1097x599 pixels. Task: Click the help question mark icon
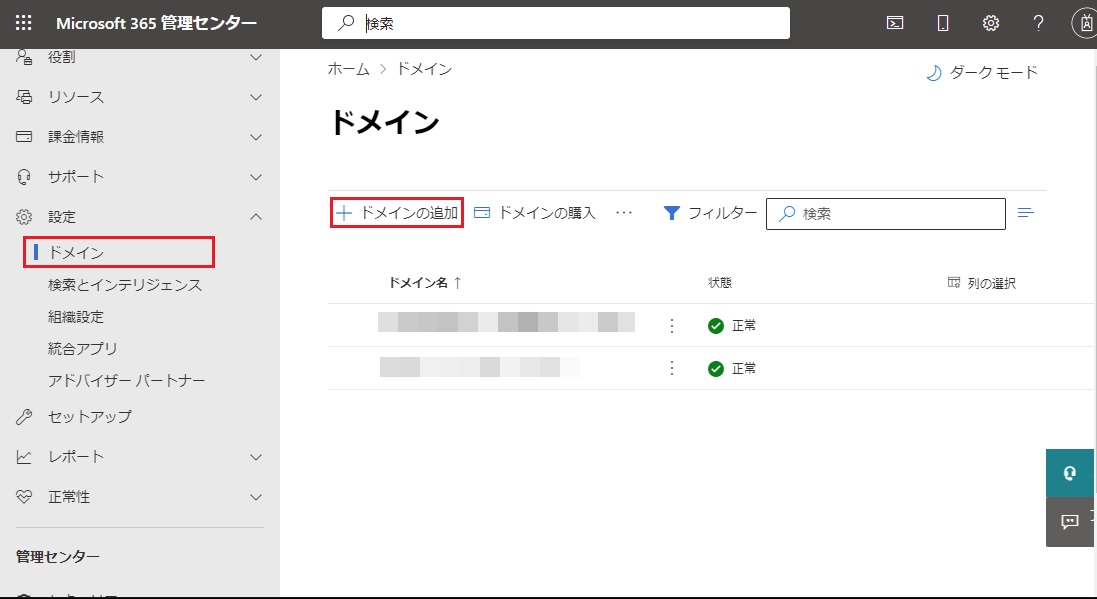pos(1039,23)
